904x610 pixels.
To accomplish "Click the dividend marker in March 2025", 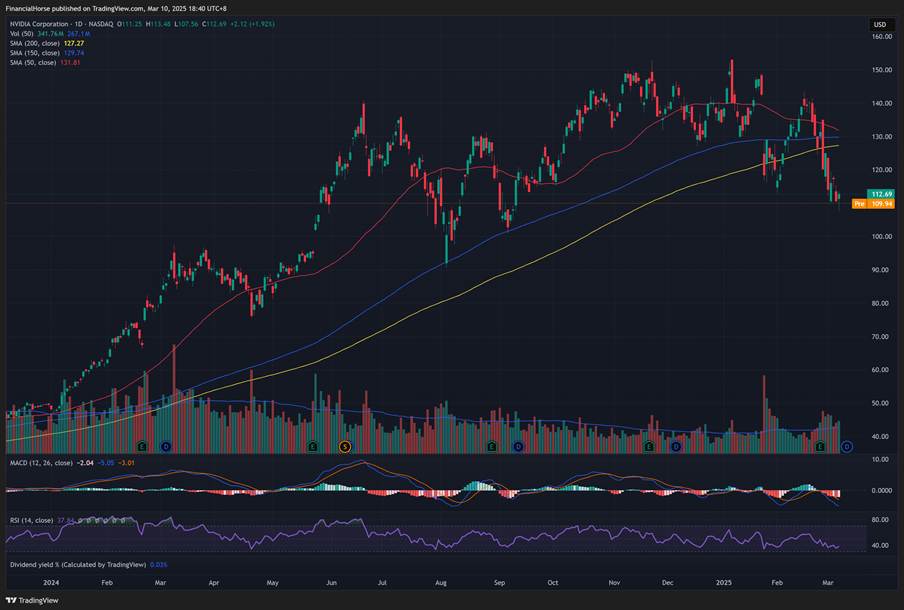I will pyautogui.click(x=847, y=446).
